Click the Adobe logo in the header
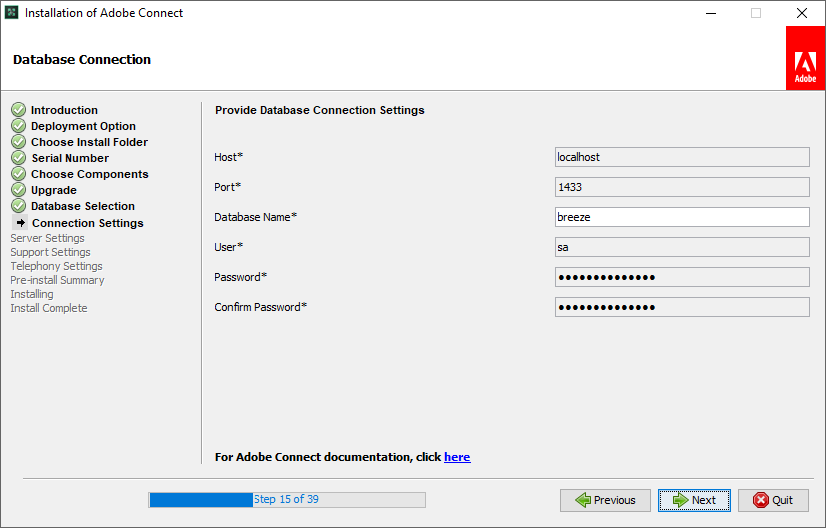The height and width of the screenshot is (528, 826). [x=805, y=58]
